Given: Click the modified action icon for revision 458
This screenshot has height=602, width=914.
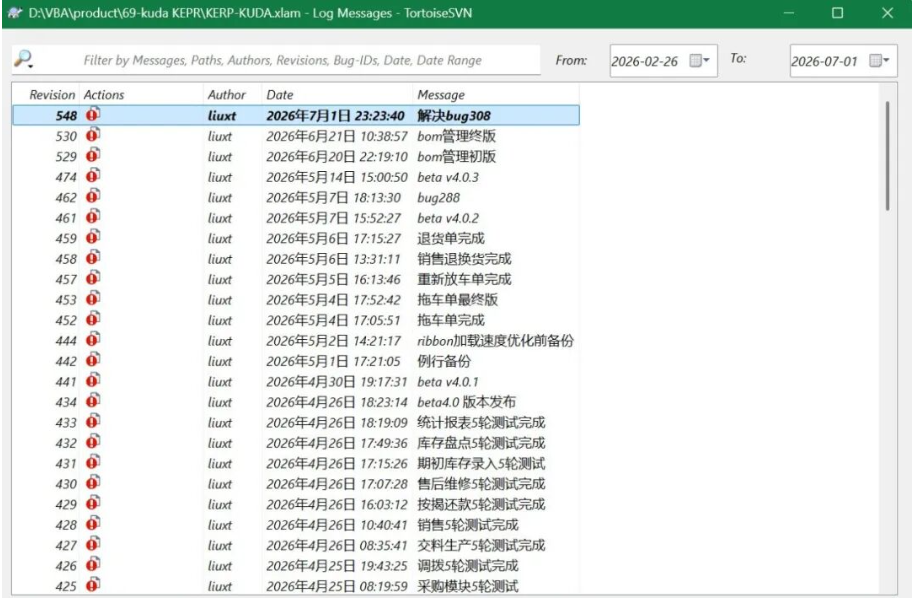Looking at the screenshot, I should point(93,258).
